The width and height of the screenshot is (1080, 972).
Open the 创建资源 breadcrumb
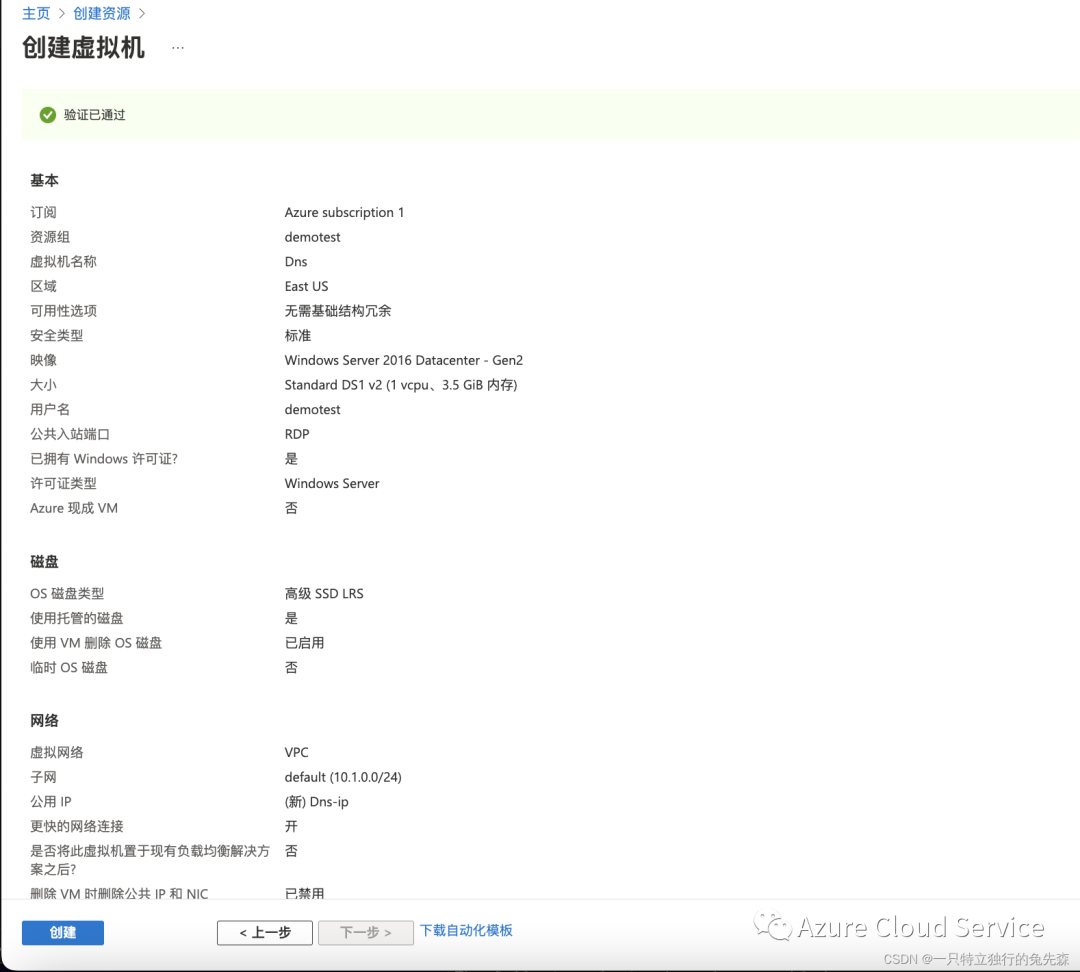(102, 13)
